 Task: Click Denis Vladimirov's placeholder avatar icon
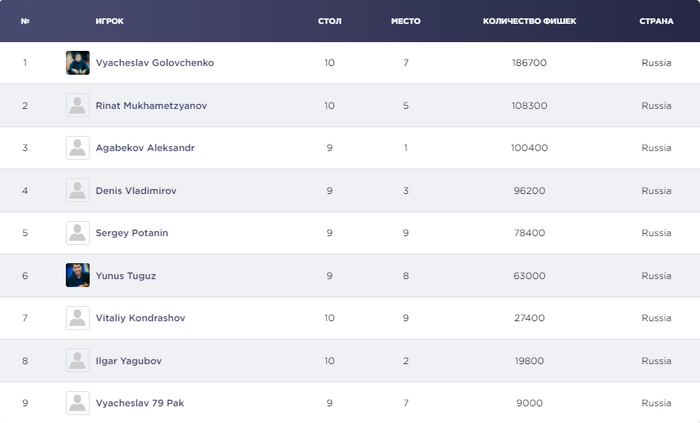pos(78,190)
